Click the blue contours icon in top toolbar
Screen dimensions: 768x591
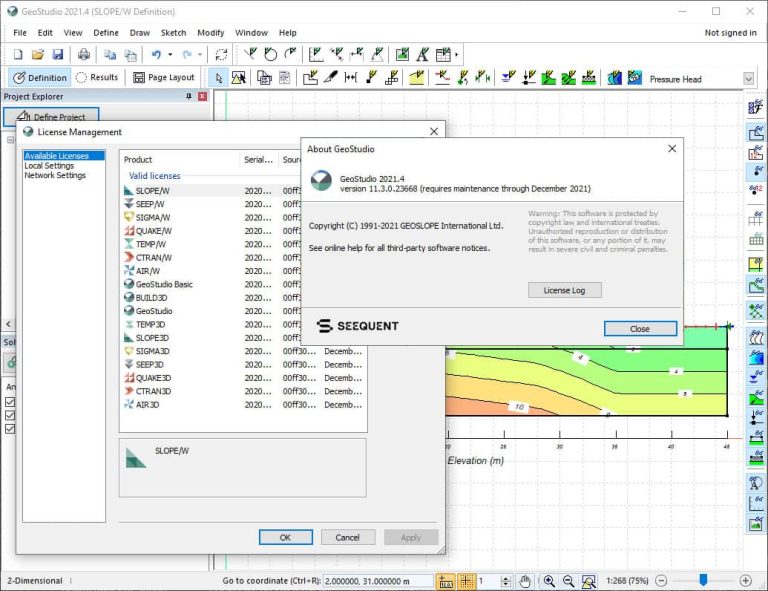click(614, 78)
